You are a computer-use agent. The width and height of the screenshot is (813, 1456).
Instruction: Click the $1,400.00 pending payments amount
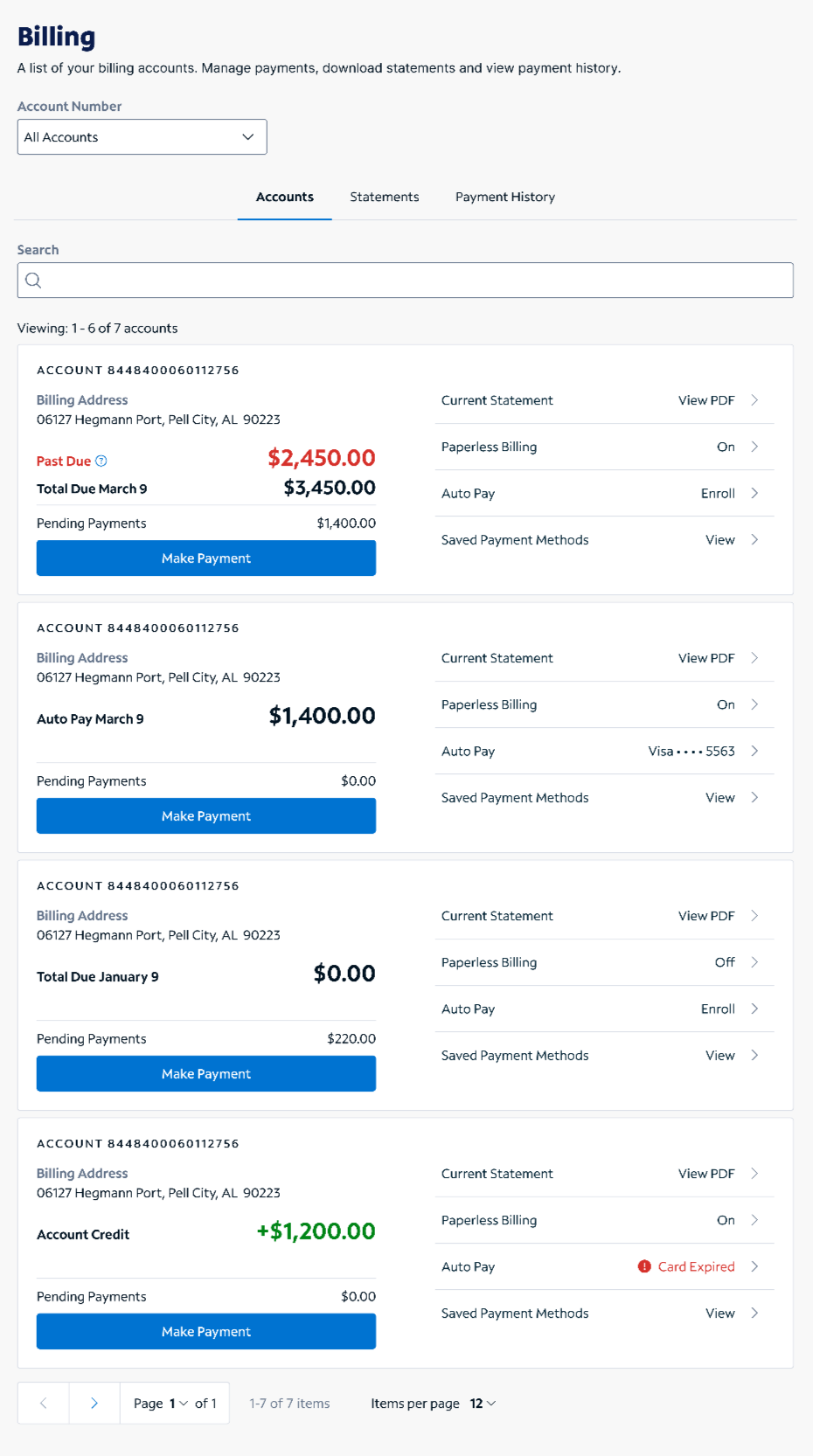point(346,523)
